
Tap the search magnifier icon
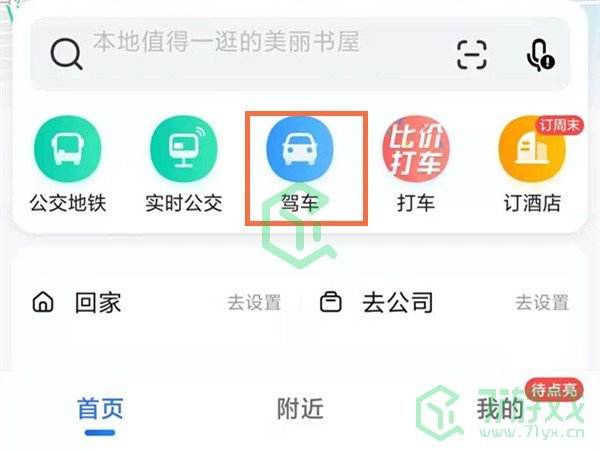(67, 54)
